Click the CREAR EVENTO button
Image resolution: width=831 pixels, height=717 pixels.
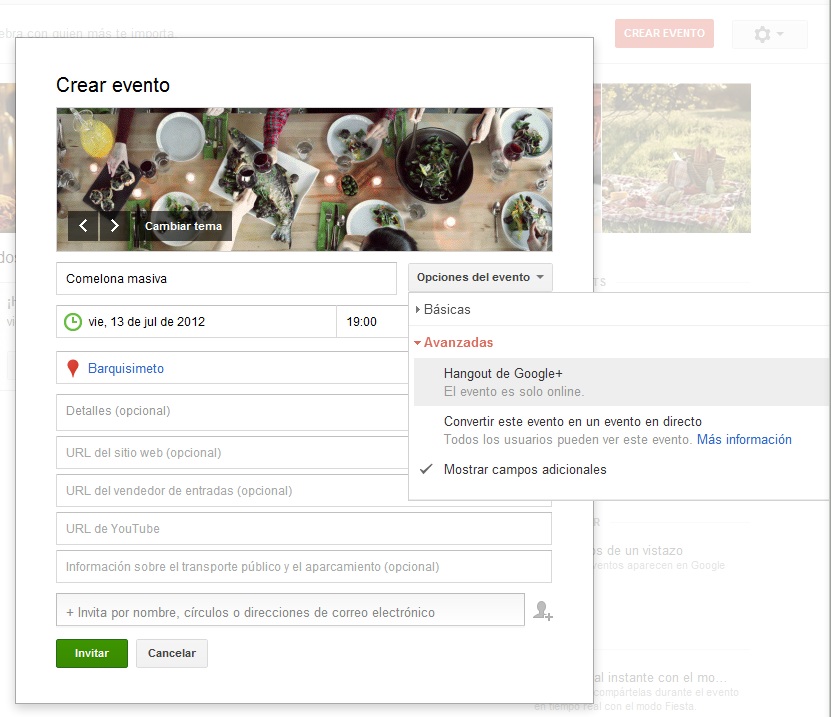coord(663,33)
